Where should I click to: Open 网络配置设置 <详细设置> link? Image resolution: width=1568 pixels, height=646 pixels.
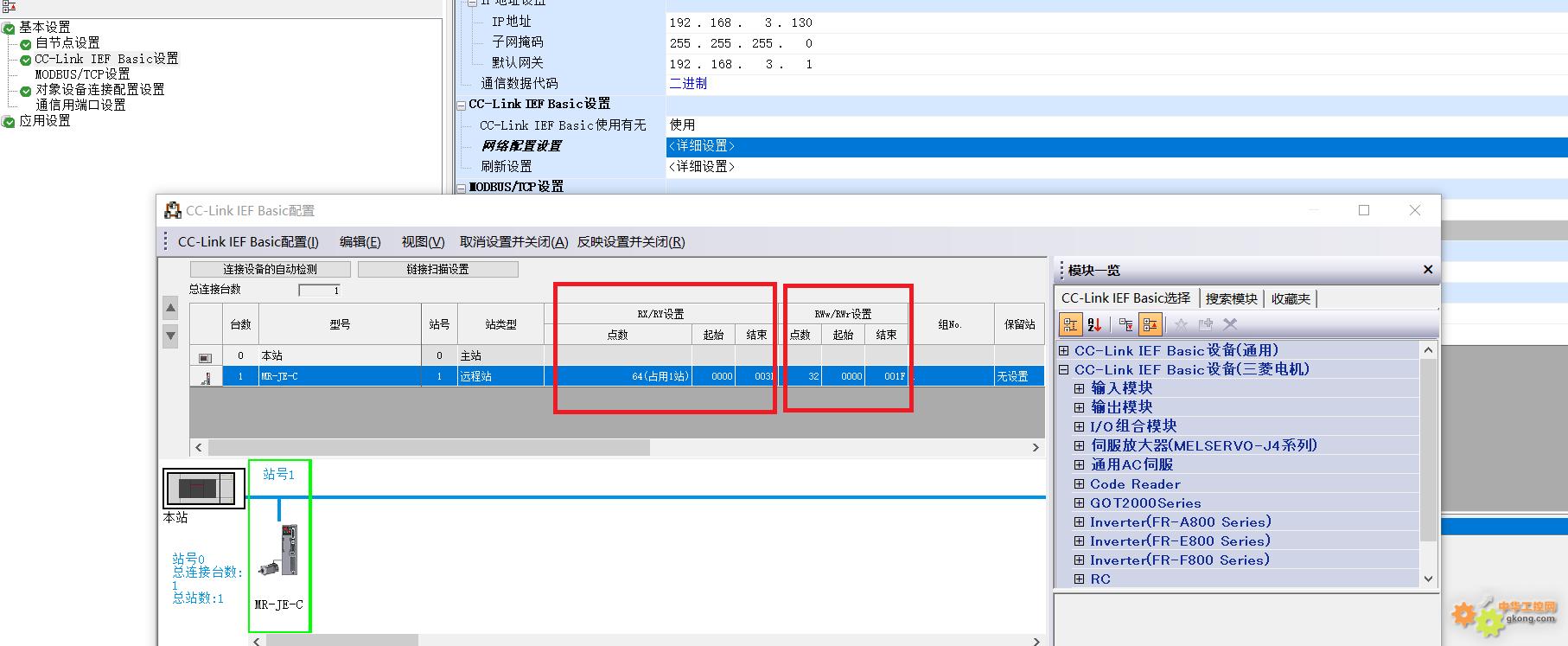click(702, 146)
